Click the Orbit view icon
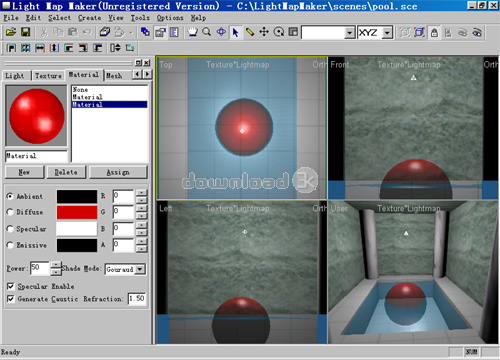 point(221,32)
